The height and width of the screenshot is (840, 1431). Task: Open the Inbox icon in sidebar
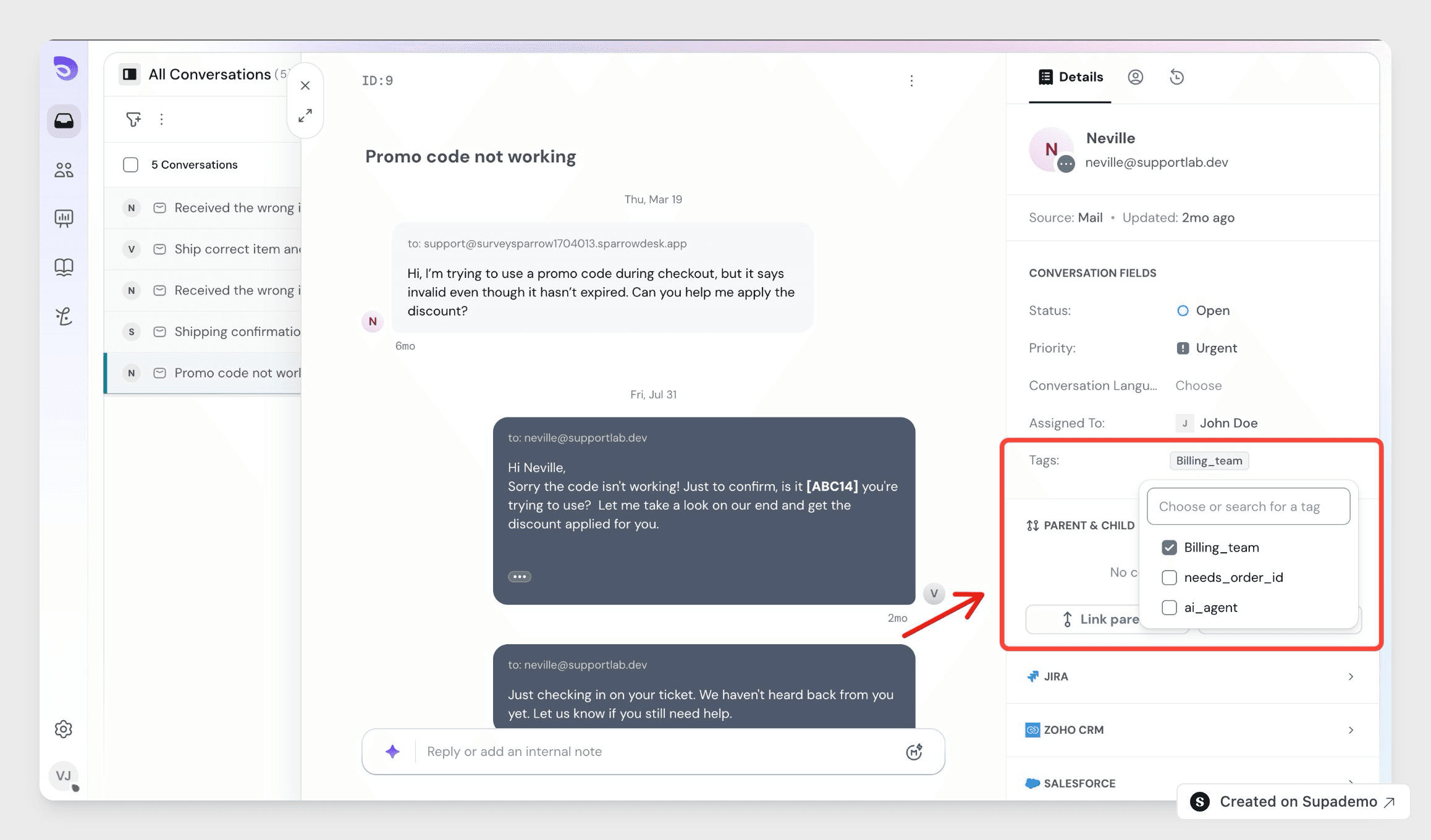pos(64,120)
